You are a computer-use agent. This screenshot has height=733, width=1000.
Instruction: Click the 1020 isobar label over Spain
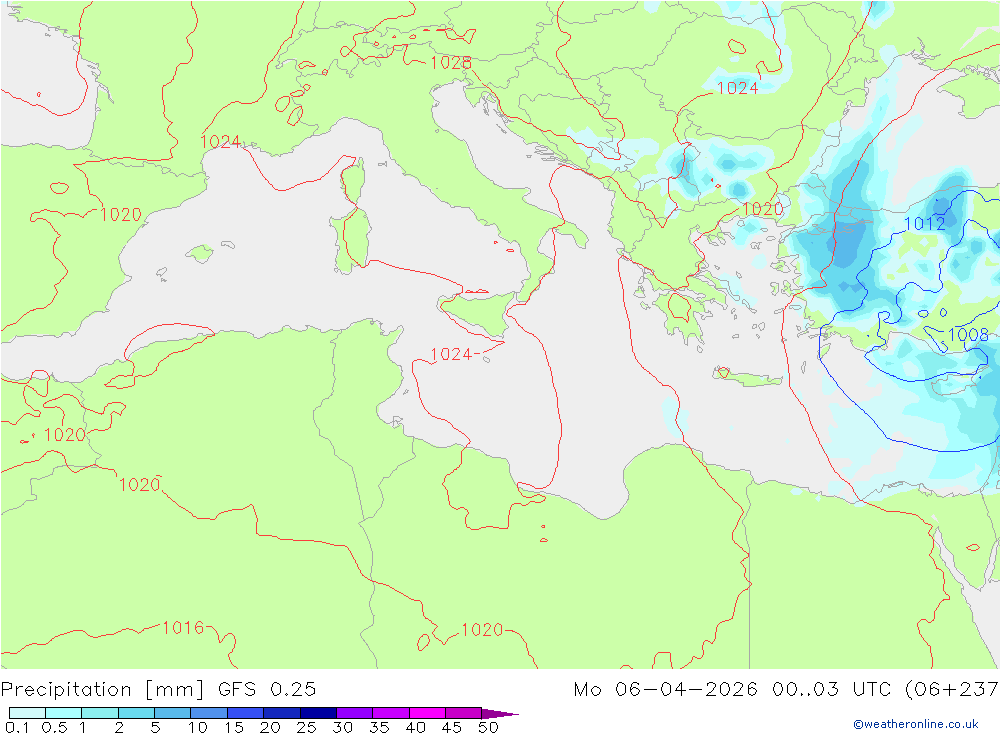[x=121, y=215]
